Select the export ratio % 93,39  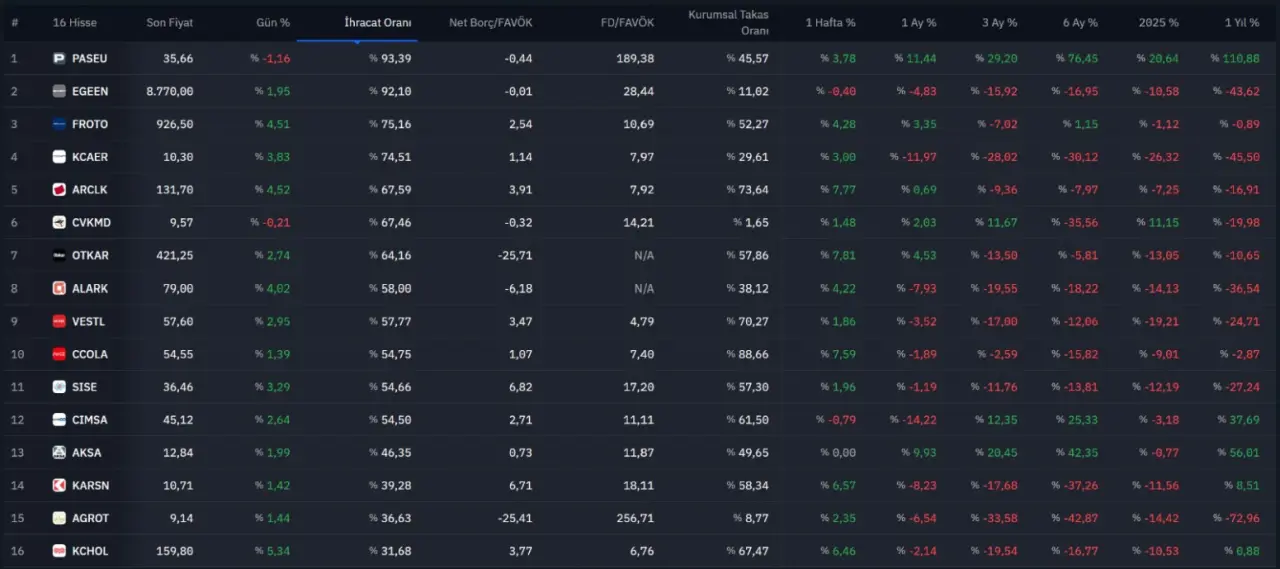pyautogui.click(x=390, y=59)
